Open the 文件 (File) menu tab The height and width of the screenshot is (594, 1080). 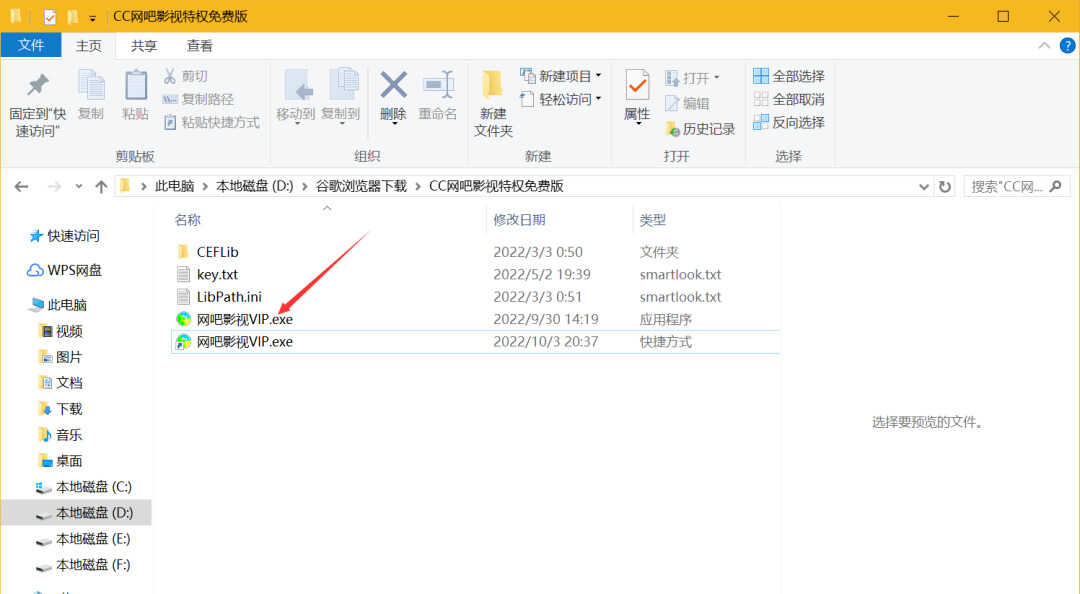(x=31, y=45)
